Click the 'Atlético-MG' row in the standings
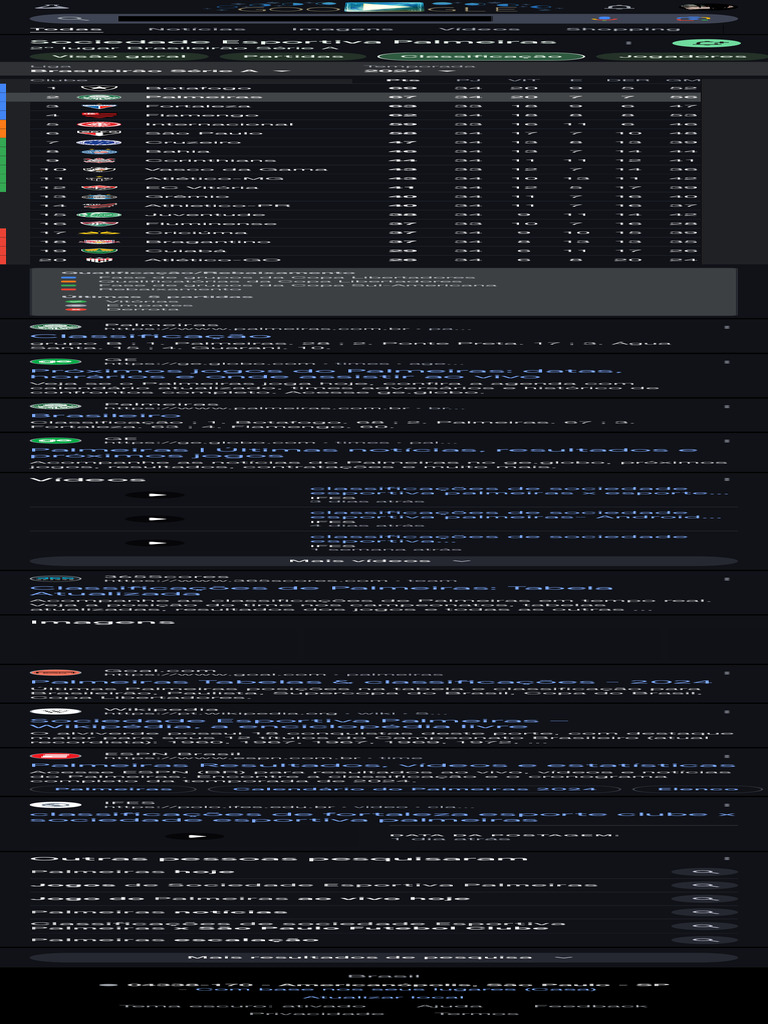This screenshot has width=768, height=1024. pyautogui.click(x=366, y=178)
